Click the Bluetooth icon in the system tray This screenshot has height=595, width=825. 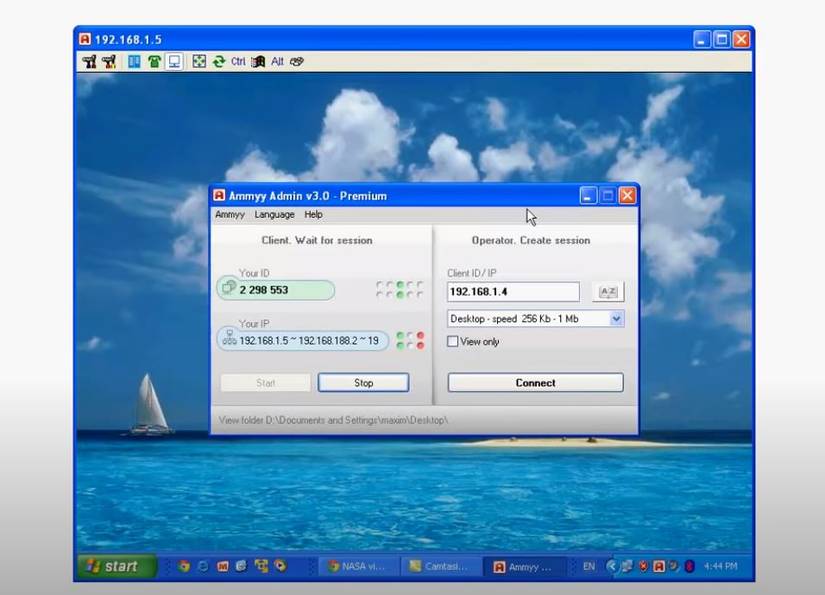pos(689,566)
